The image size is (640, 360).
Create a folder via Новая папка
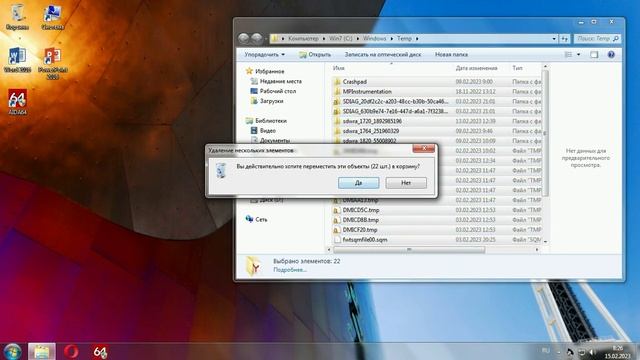tap(451, 54)
